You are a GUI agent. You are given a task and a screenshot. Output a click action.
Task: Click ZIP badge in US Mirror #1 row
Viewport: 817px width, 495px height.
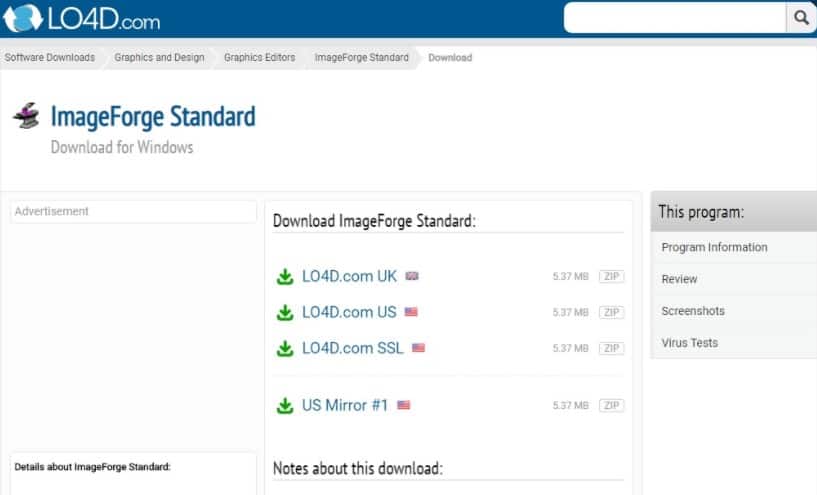(611, 405)
